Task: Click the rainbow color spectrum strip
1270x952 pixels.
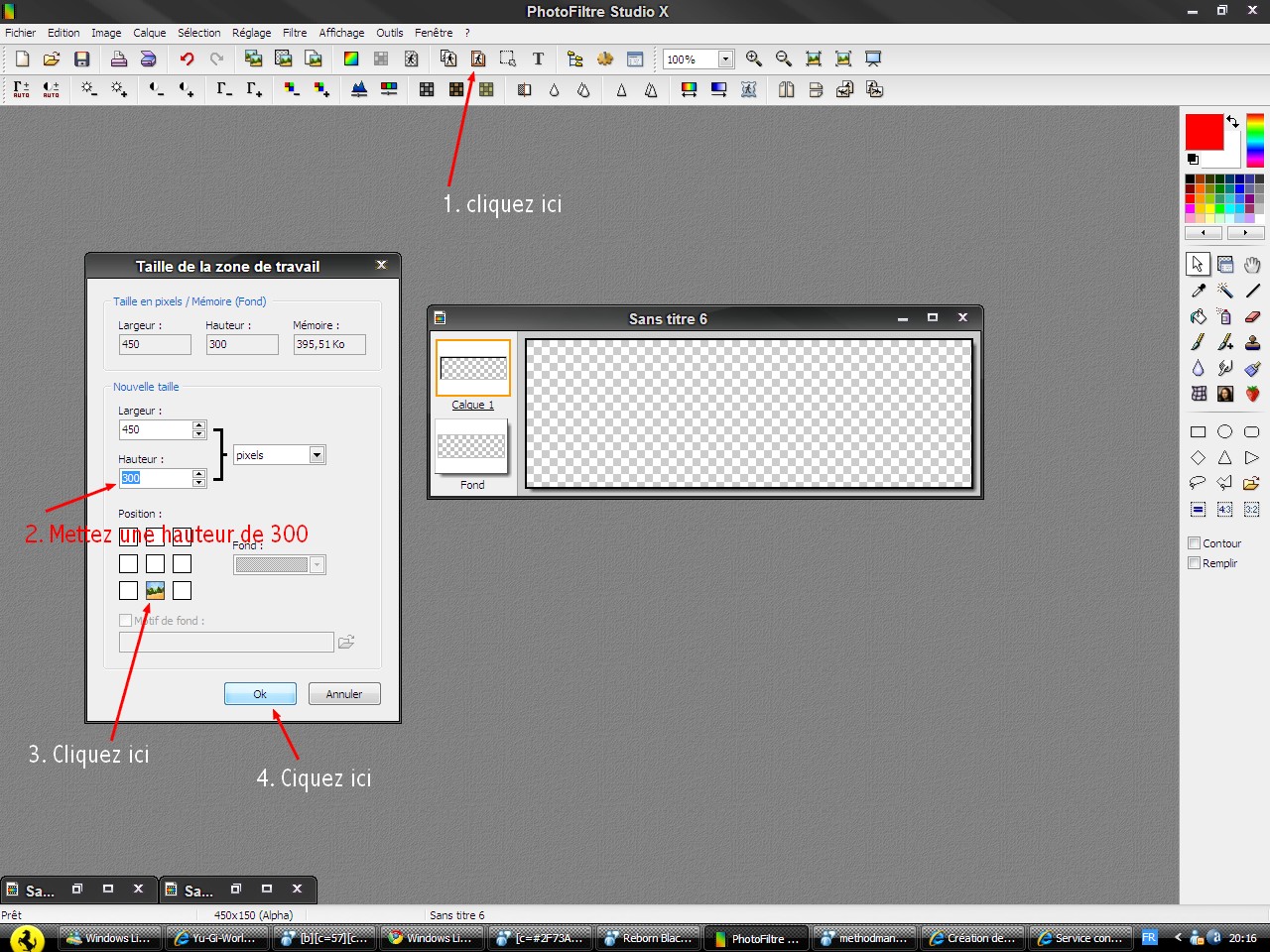Action: click(x=1255, y=140)
